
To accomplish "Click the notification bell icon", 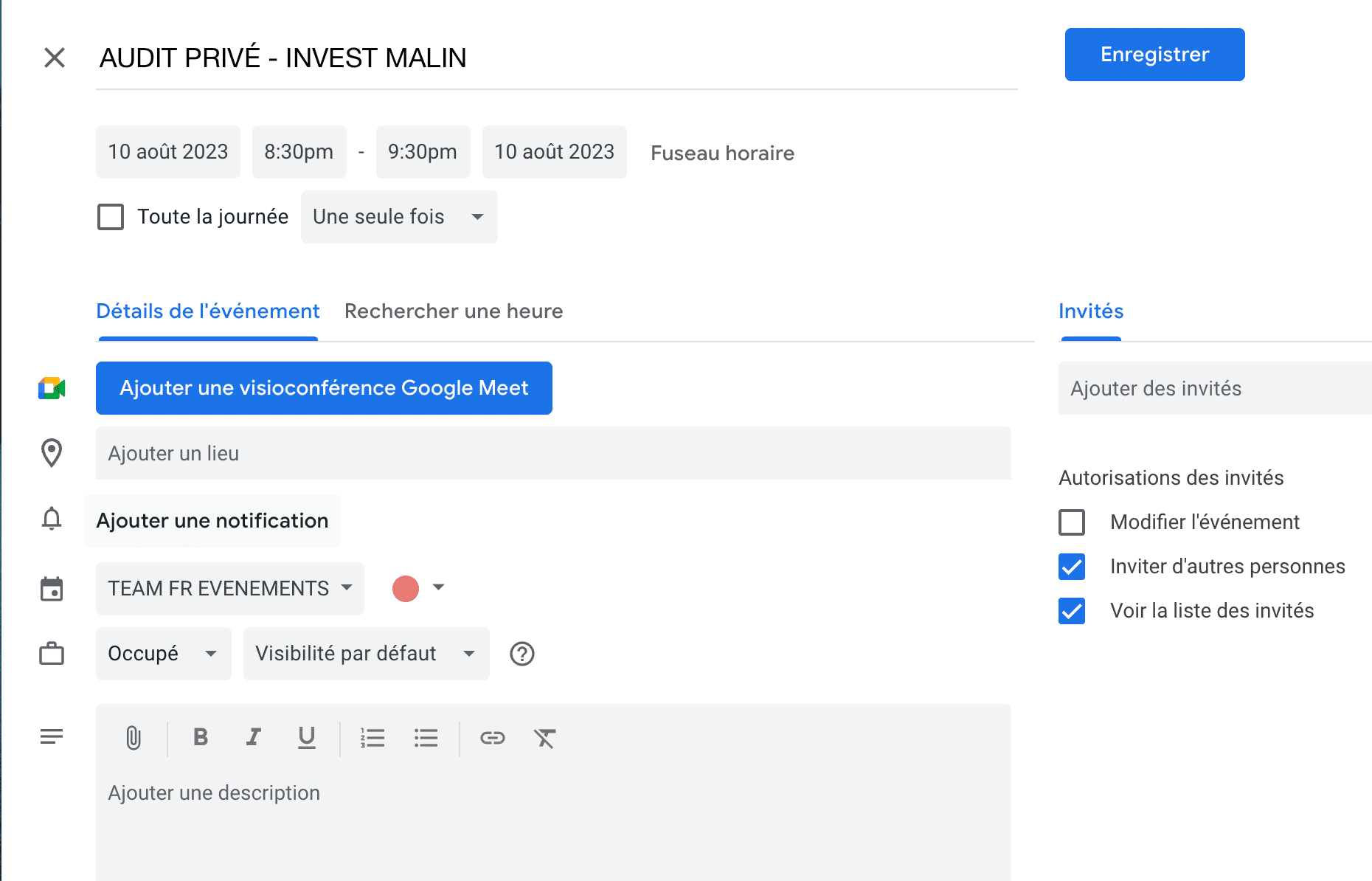I will [52, 519].
